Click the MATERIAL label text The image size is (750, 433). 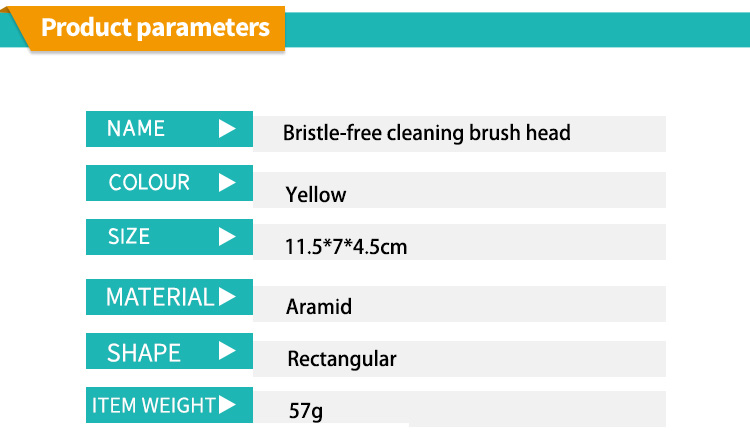(160, 297)
